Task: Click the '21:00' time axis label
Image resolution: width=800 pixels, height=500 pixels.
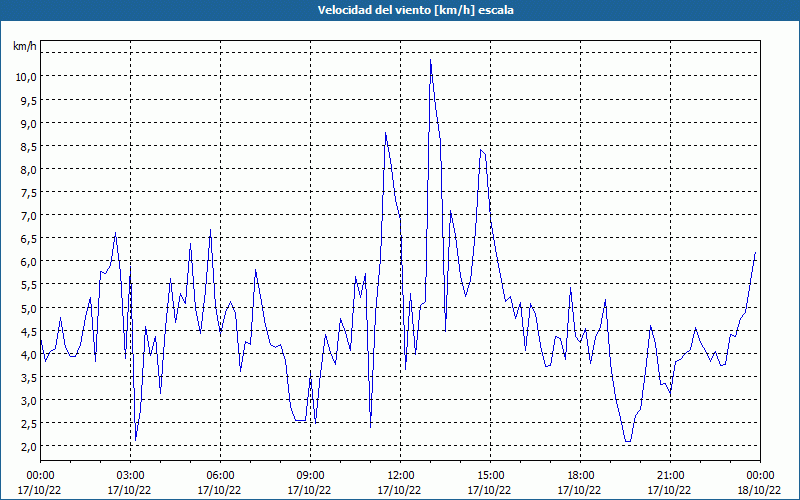Action: (x=670, y=476)
